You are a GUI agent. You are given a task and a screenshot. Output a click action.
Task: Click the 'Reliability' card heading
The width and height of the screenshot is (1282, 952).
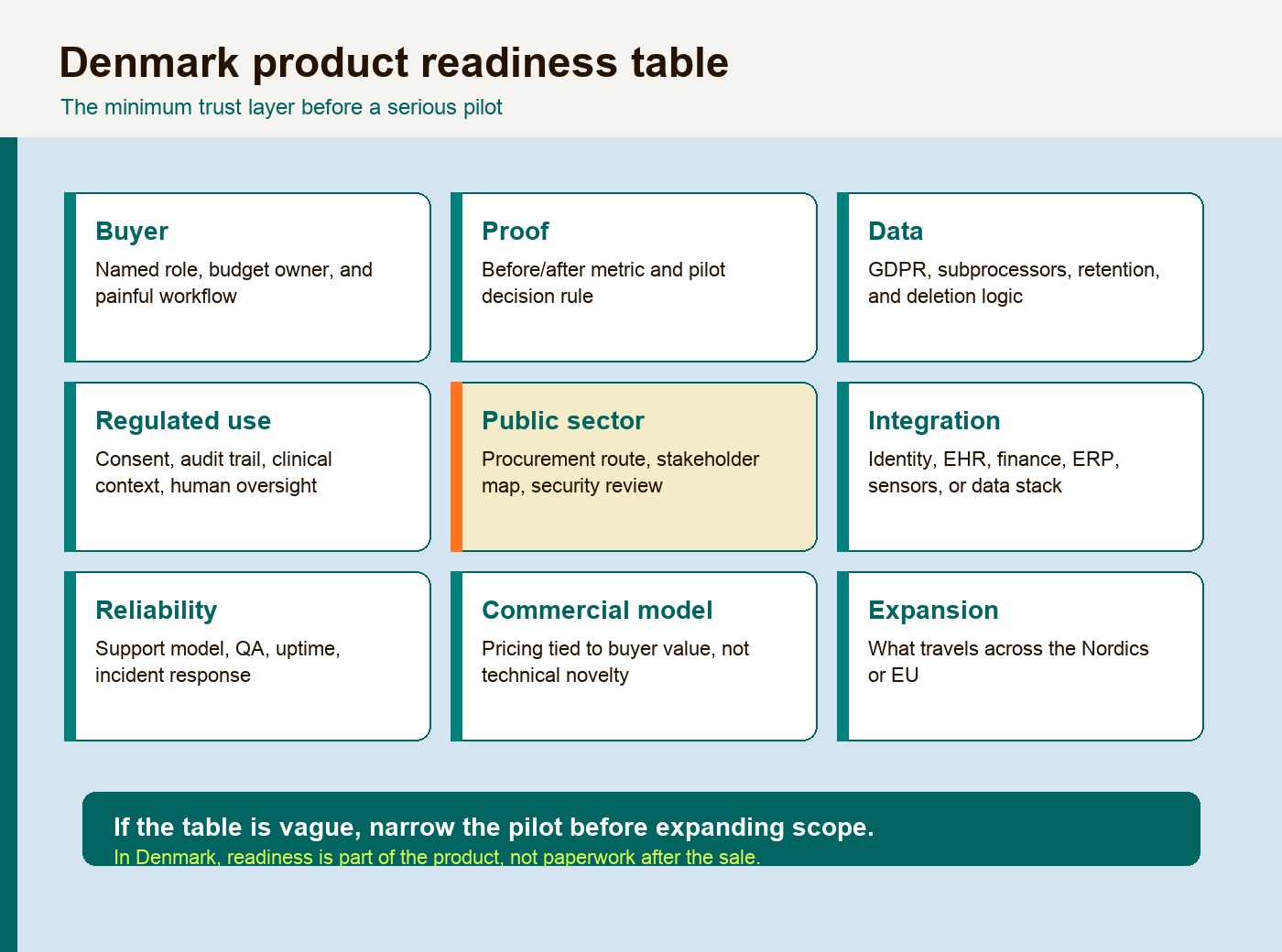(157, 610)
